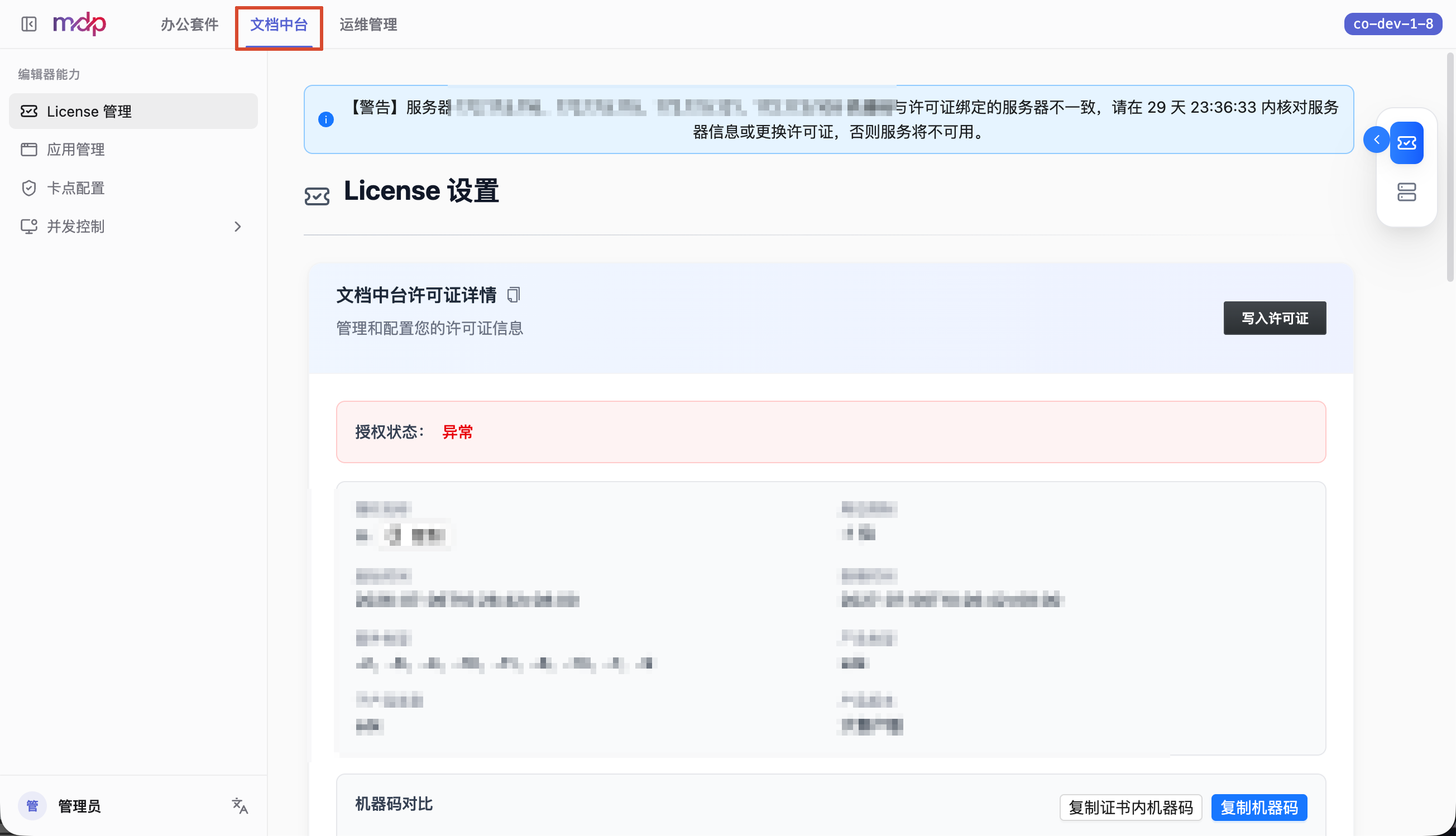
Task: Click the 管理 avatar icon
Action: click(x=32, y=806)
